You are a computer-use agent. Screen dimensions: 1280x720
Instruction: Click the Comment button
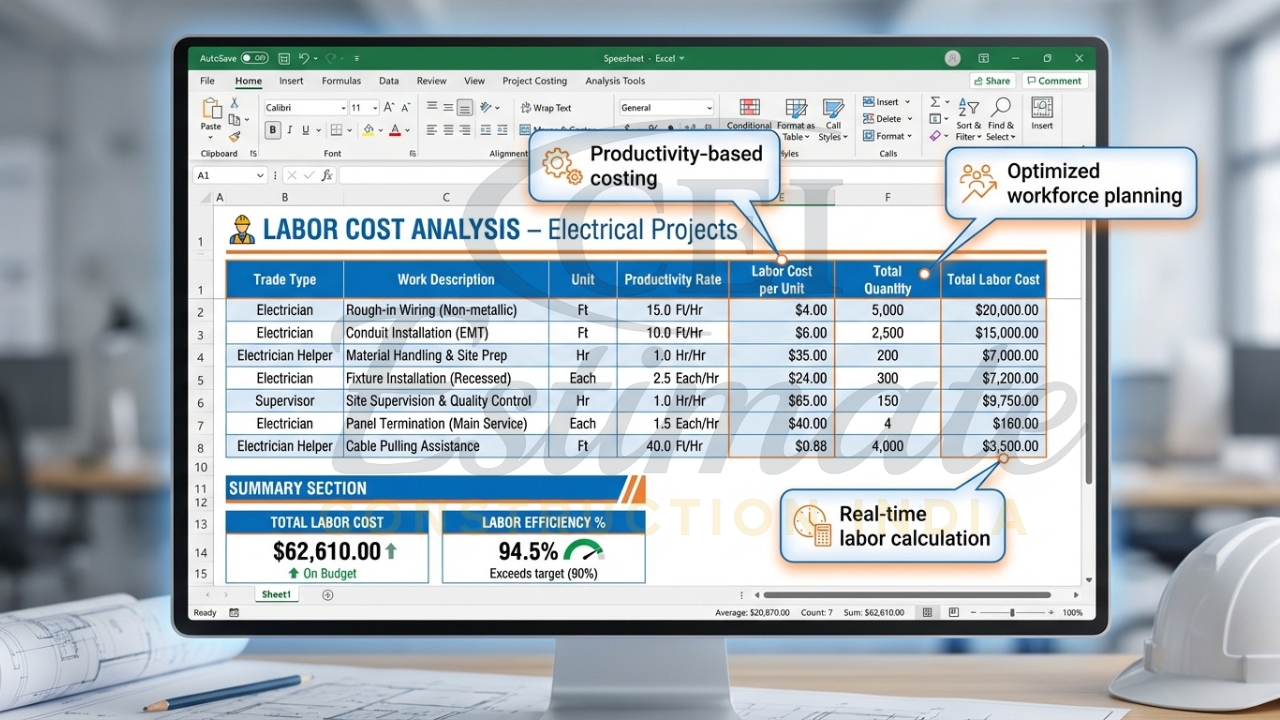point(1055,80)
